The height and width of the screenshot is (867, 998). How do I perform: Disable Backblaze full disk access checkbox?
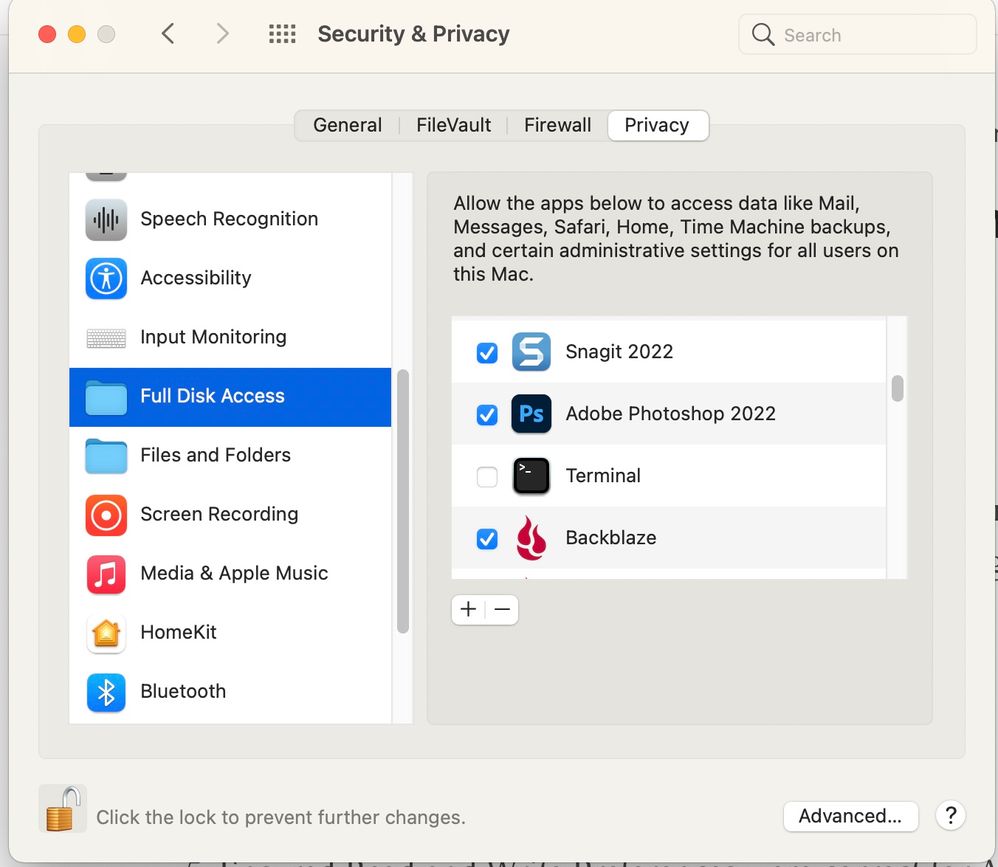click(487, 539)
